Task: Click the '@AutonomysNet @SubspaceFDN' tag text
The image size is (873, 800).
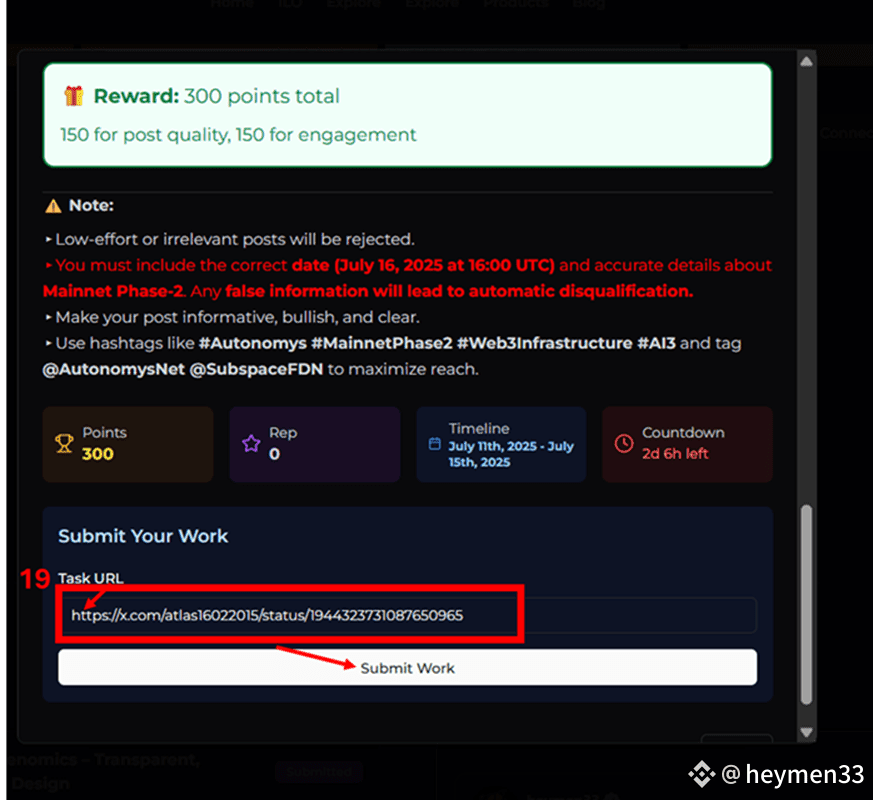Action: tap(183, 369)
